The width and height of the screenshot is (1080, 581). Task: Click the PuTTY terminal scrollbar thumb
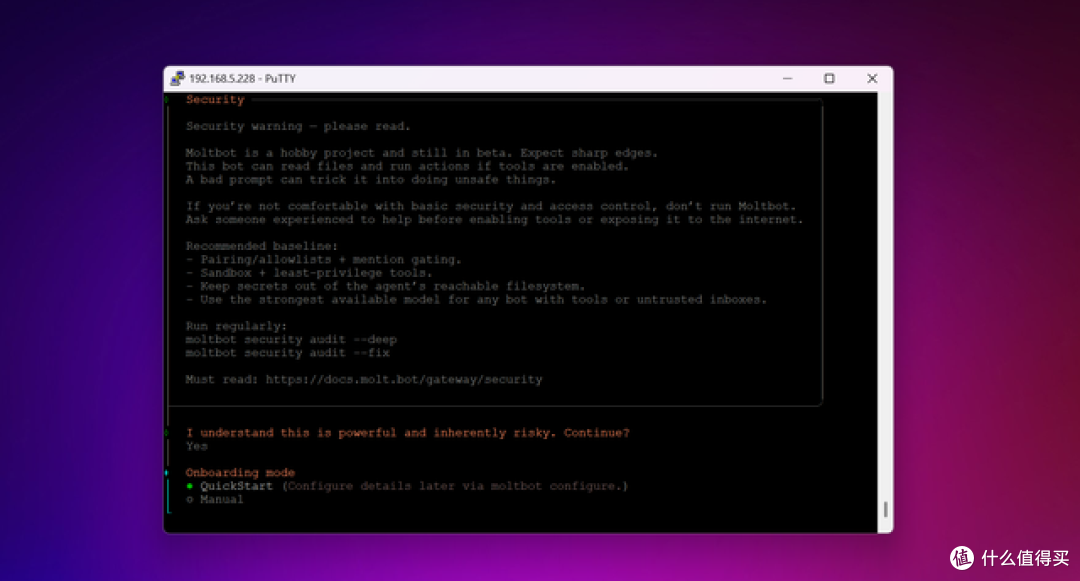click(x=885, y=509)
